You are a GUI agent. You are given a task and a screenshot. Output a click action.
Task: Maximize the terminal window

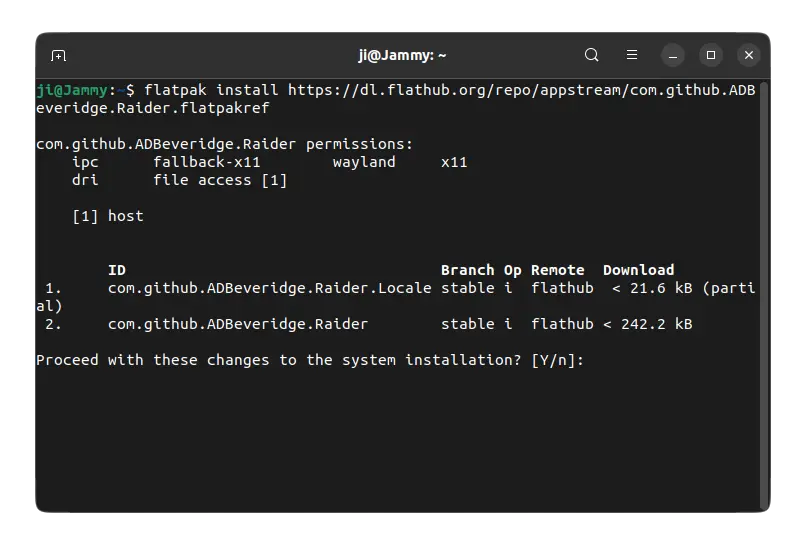point(711,55)
